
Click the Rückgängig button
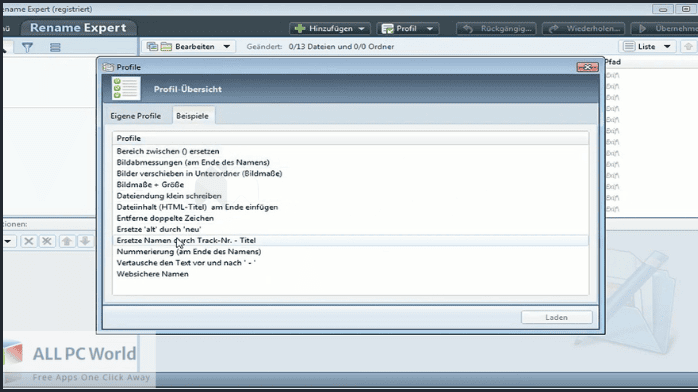496,28
